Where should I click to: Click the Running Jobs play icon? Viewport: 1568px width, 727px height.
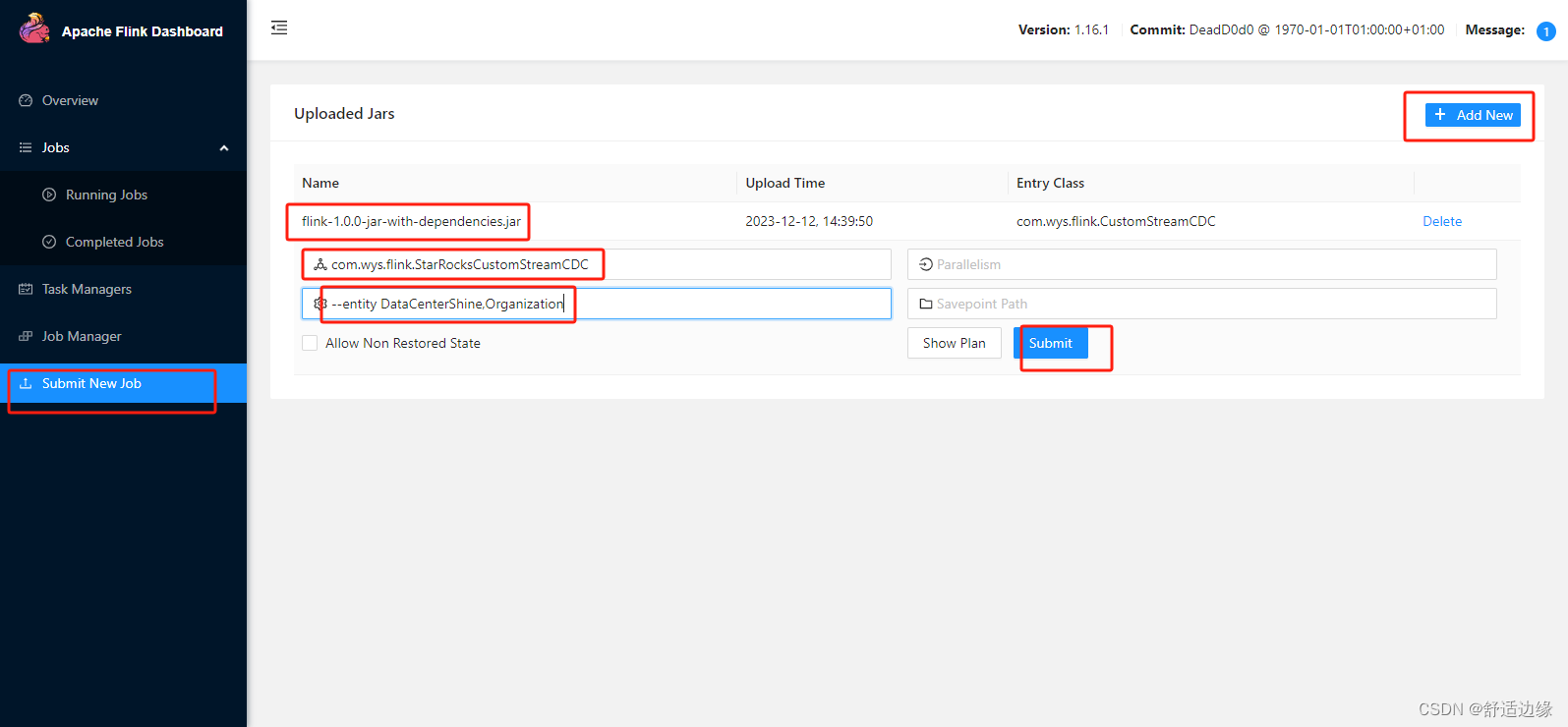49,195
